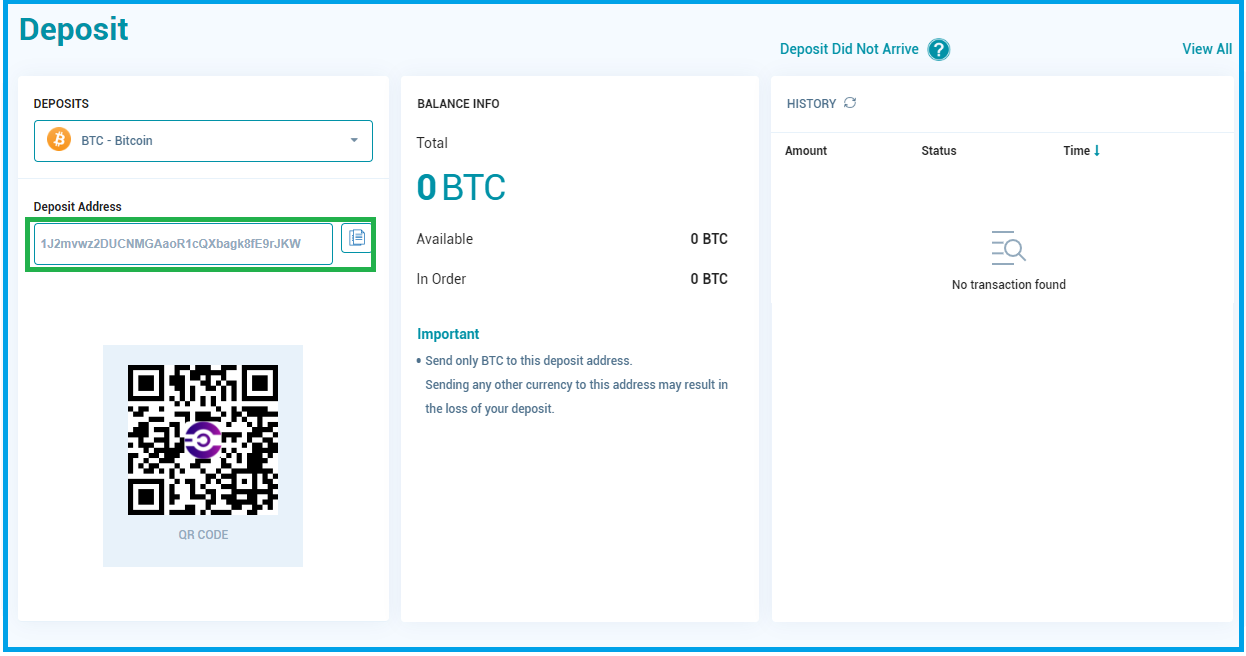The image size is (1246, 656).
Task: Expand currency list via dropdown arrow
Action: click(354, 141)
